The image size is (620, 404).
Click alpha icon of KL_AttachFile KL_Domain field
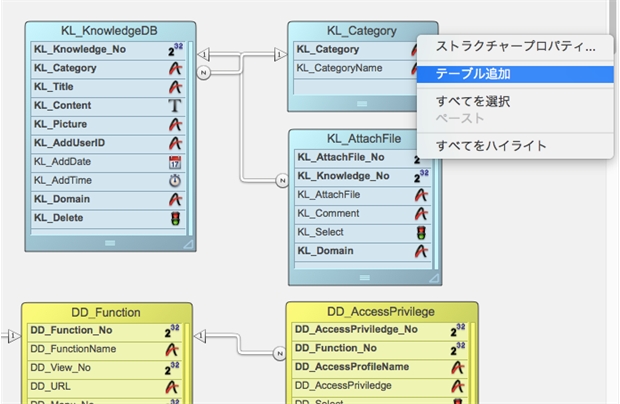tap(421, 251)
